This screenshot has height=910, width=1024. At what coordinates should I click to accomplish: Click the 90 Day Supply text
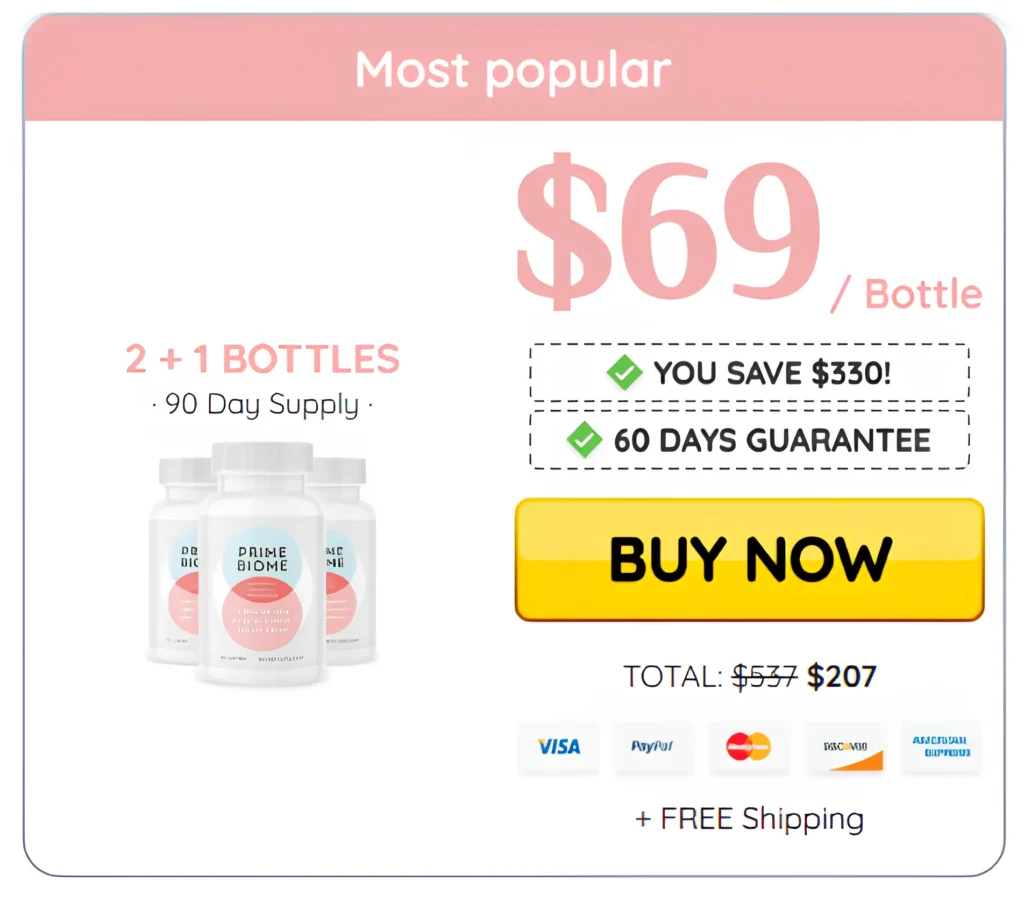[x=262, y=405]
